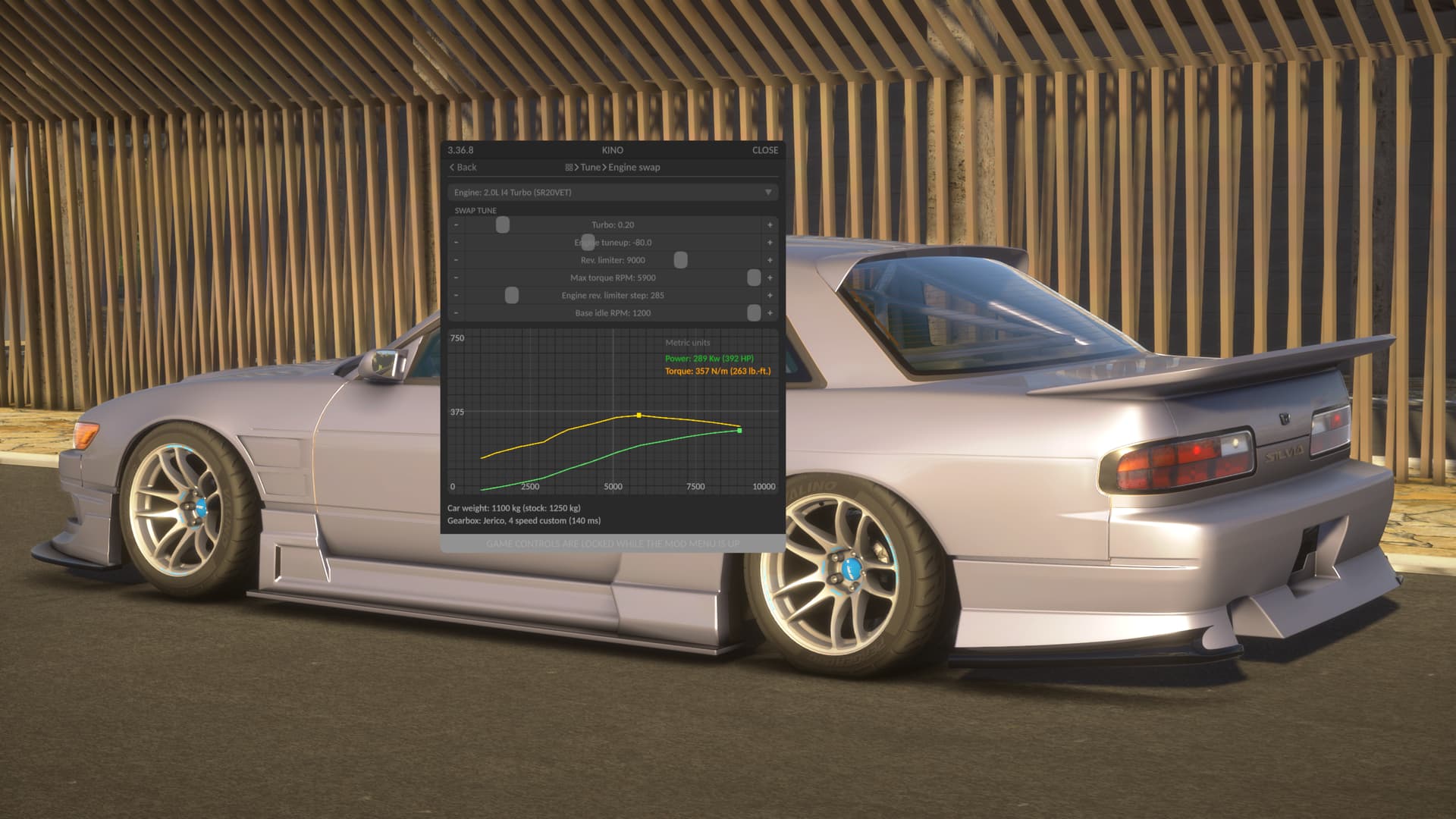
Task: Increase Base idle RPM with plus
Action: tap(770, 313)
